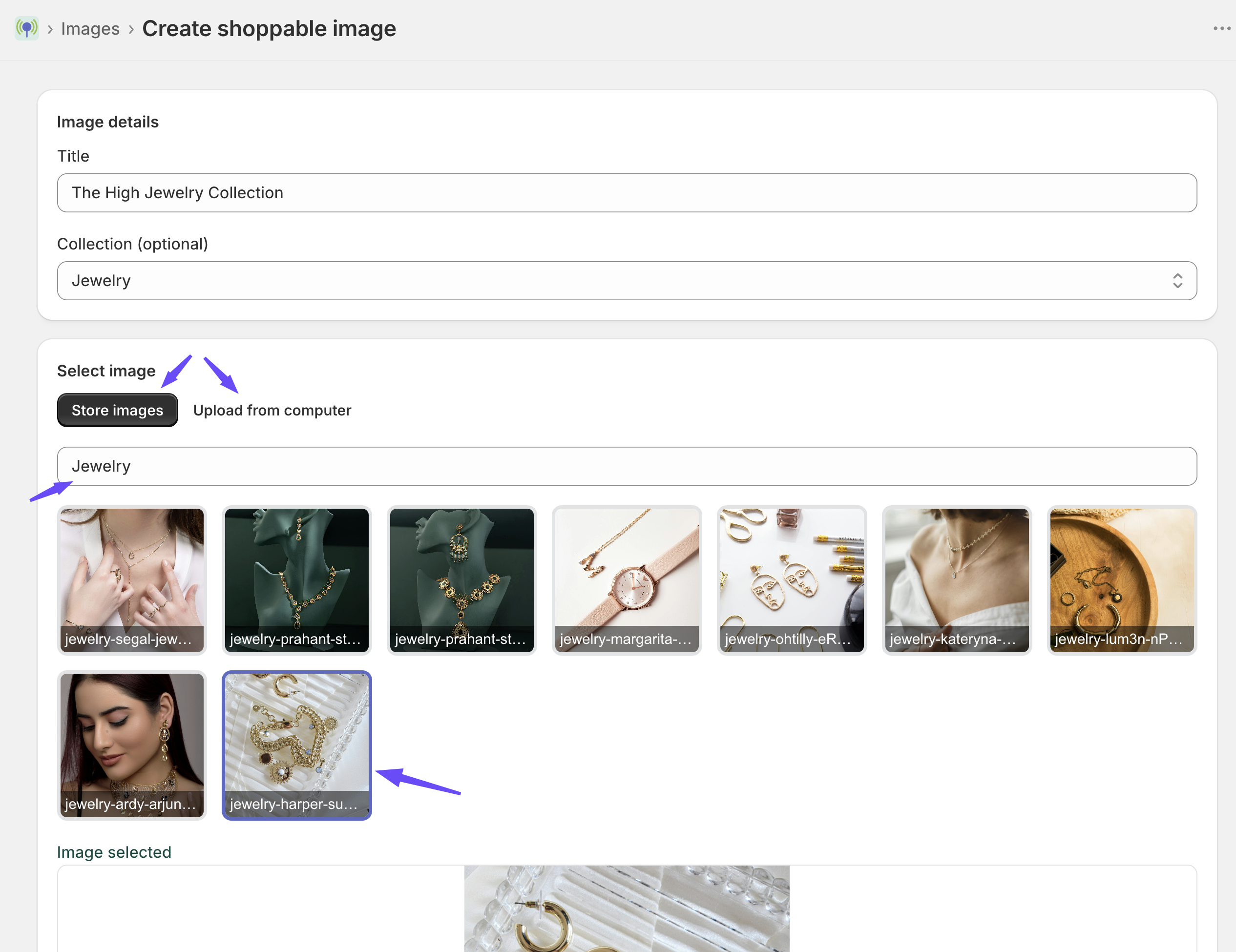Select the jewelry-lum3n wooden tray thumbnail
Viewport: 1236px width, 952px height.
coord(1122,580)
